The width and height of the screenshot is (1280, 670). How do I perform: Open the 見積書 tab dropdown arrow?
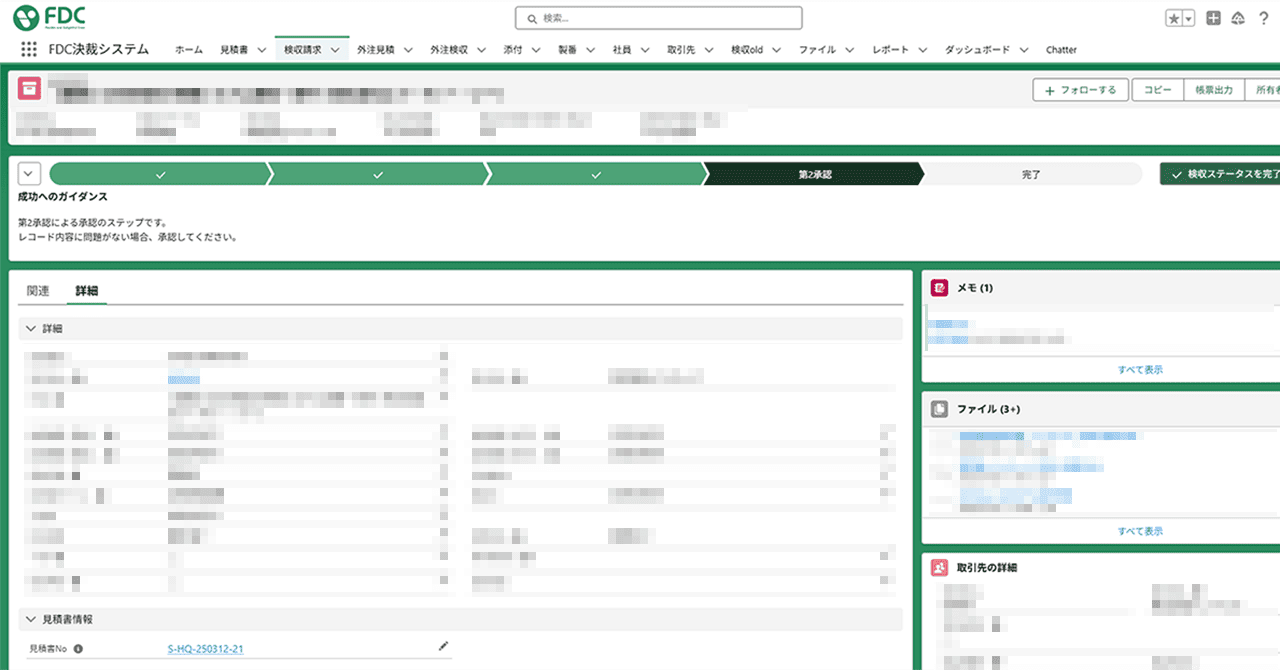coord(261,50)
